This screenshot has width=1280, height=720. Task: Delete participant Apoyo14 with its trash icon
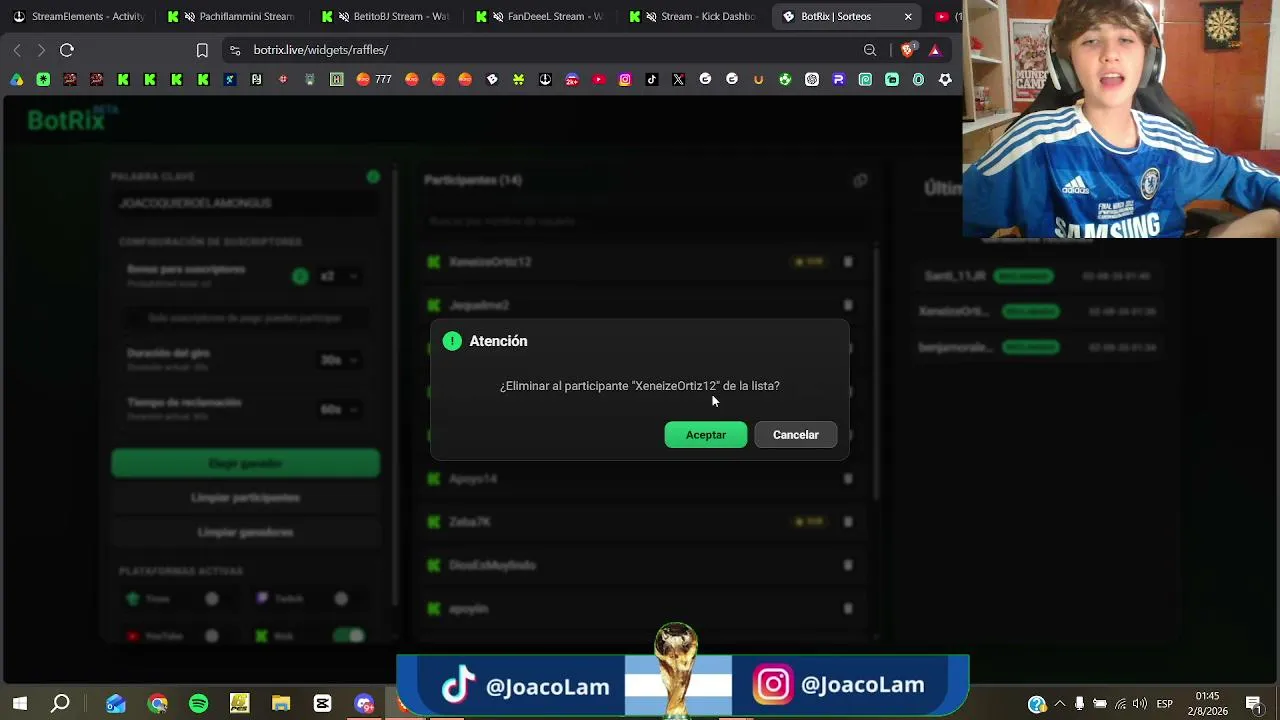(x=848, y=479)
